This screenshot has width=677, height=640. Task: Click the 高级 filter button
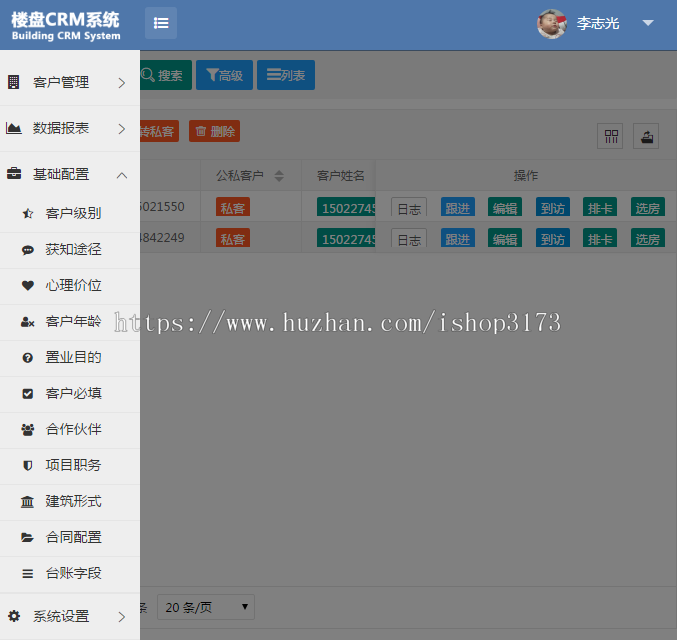(225, 75)
